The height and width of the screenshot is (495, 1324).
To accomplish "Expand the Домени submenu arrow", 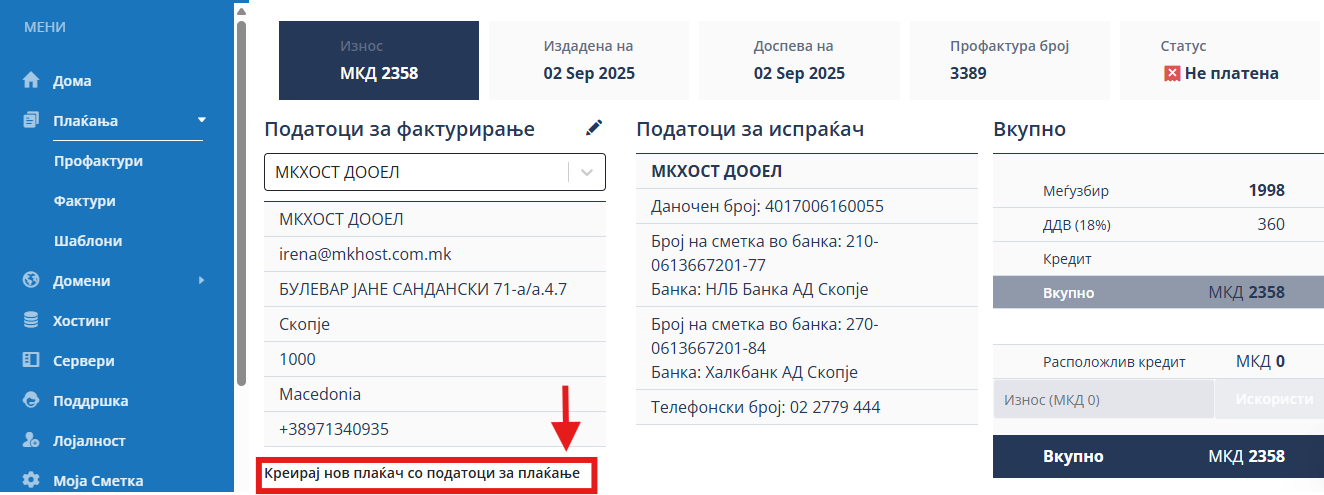I will (x=201, y=281).
